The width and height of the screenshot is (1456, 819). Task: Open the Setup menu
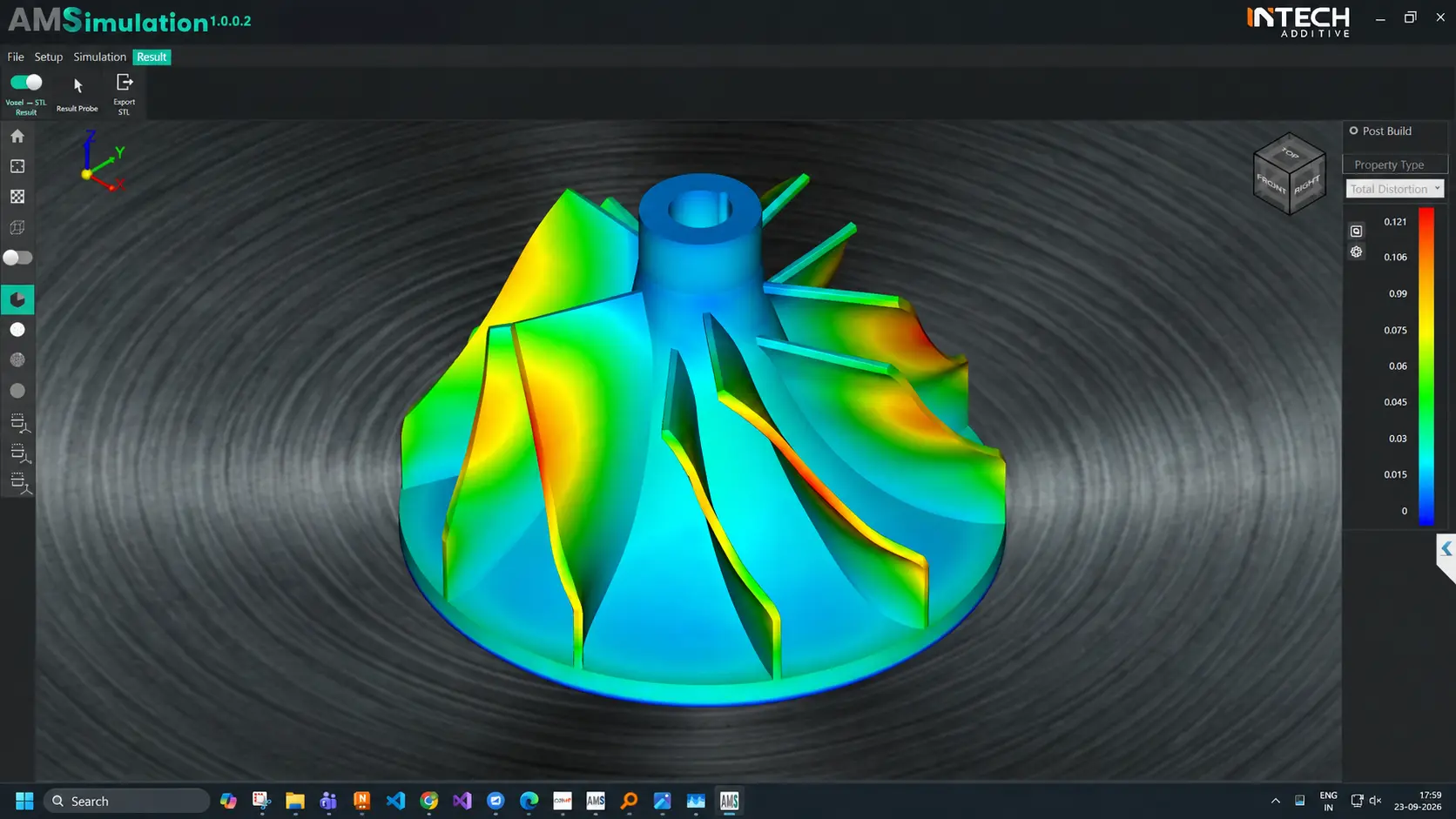49,57
